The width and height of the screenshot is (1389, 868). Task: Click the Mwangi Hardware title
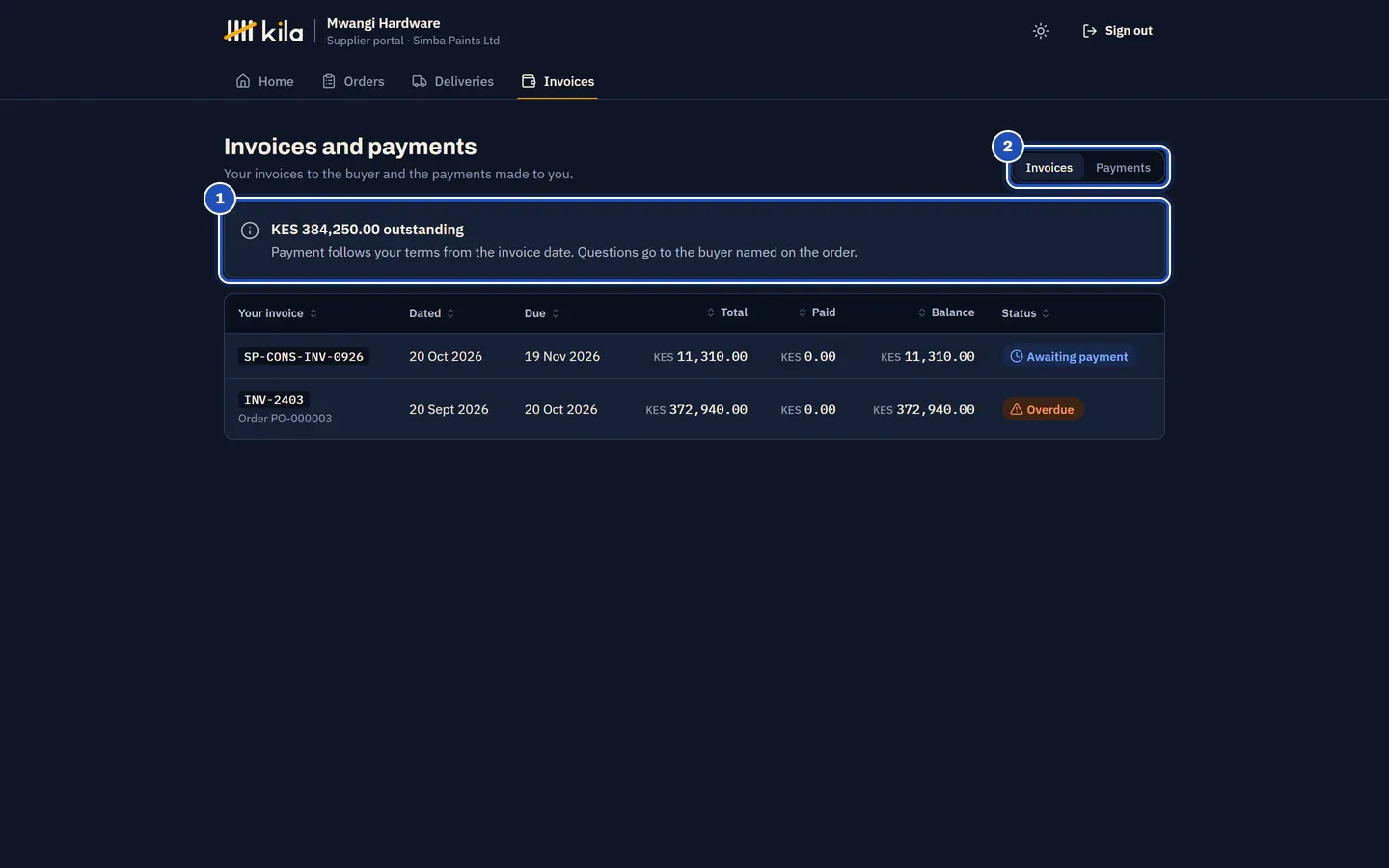pos(383,23)
